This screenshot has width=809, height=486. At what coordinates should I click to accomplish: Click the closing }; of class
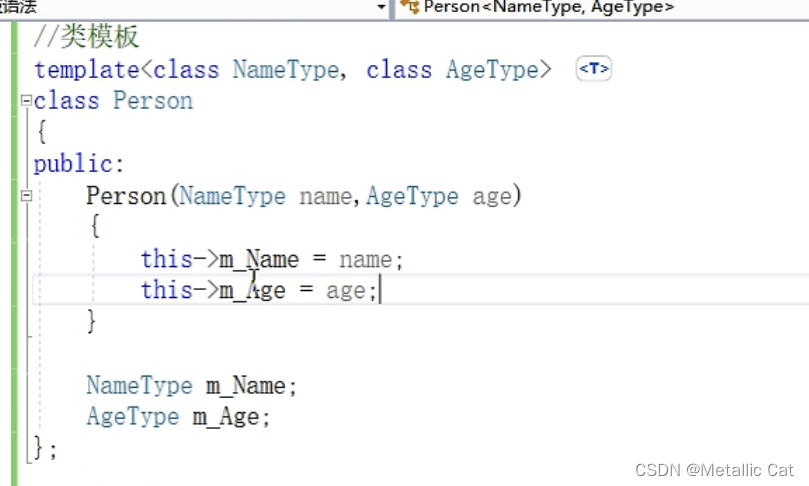(x=45, y=448)
